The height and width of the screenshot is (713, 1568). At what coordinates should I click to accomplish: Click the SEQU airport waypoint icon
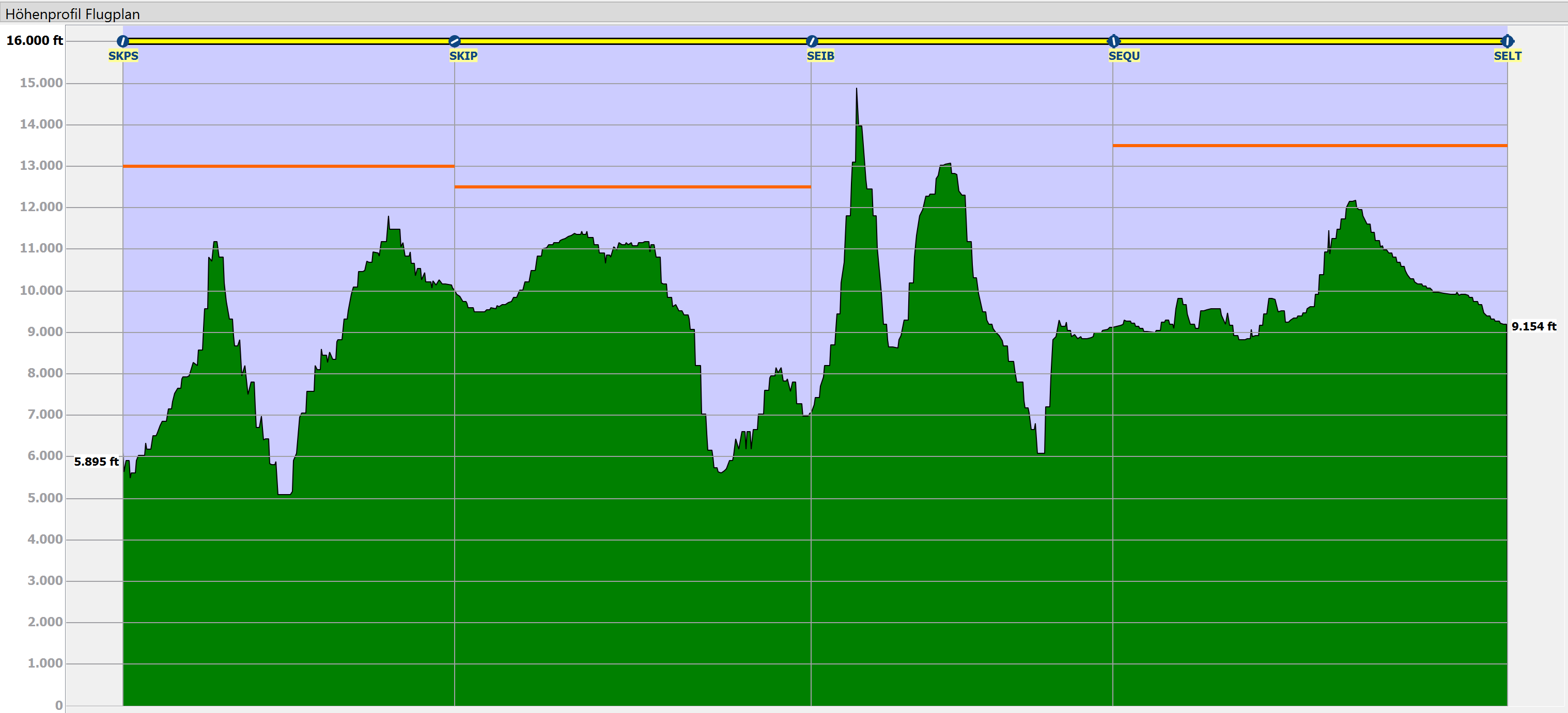pyautogui.click(x=1113, y=41)
